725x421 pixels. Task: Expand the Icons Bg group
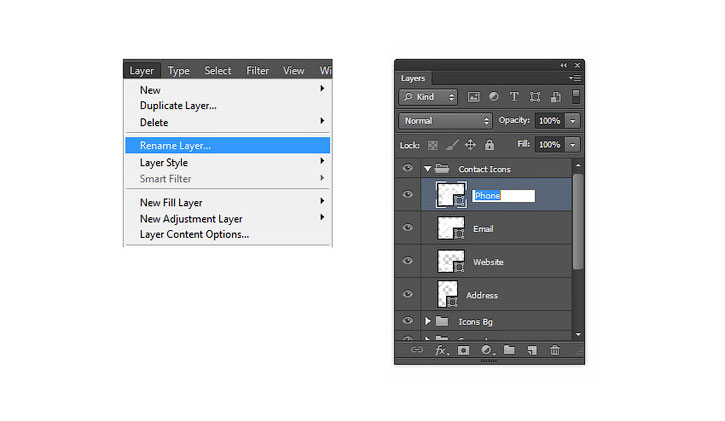[428, 321]
